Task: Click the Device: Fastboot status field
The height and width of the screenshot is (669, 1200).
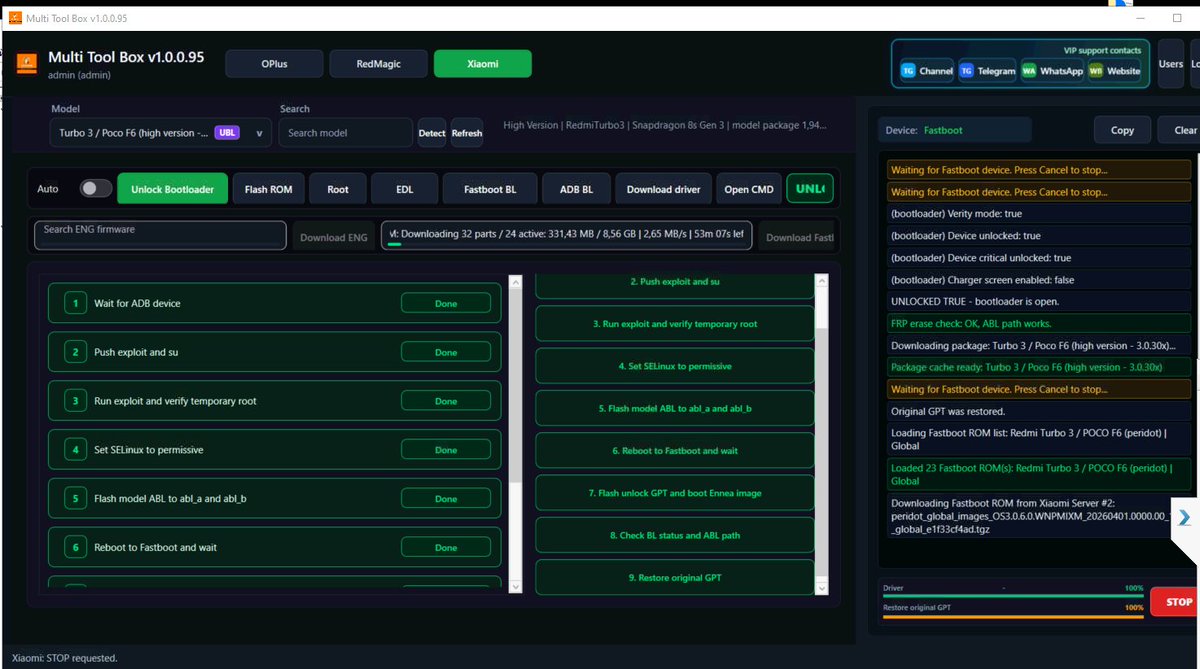Action: coord(955,130)
